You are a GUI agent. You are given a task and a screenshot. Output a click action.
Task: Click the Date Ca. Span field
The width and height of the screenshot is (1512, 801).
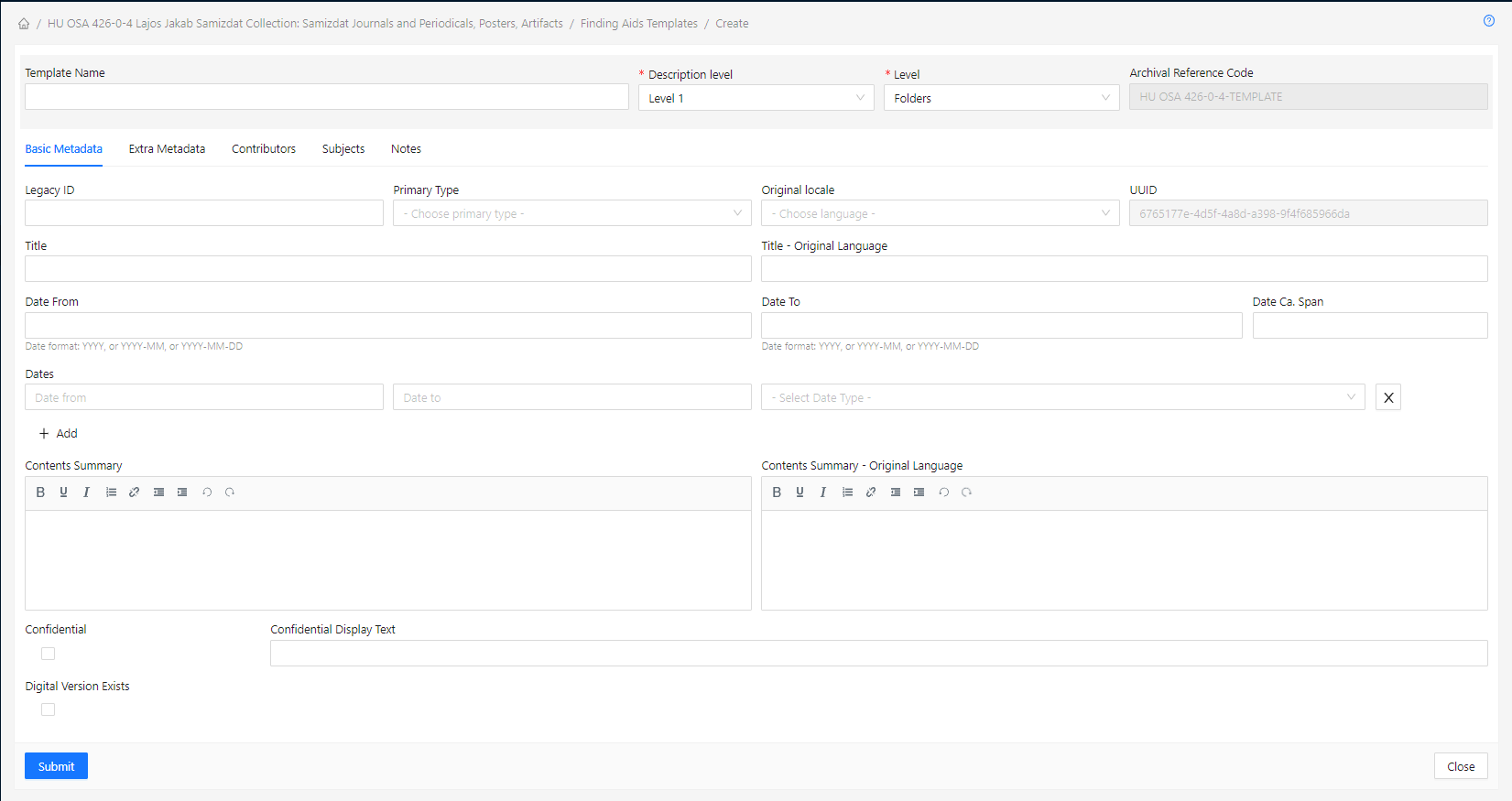[x=1370, y=326]
